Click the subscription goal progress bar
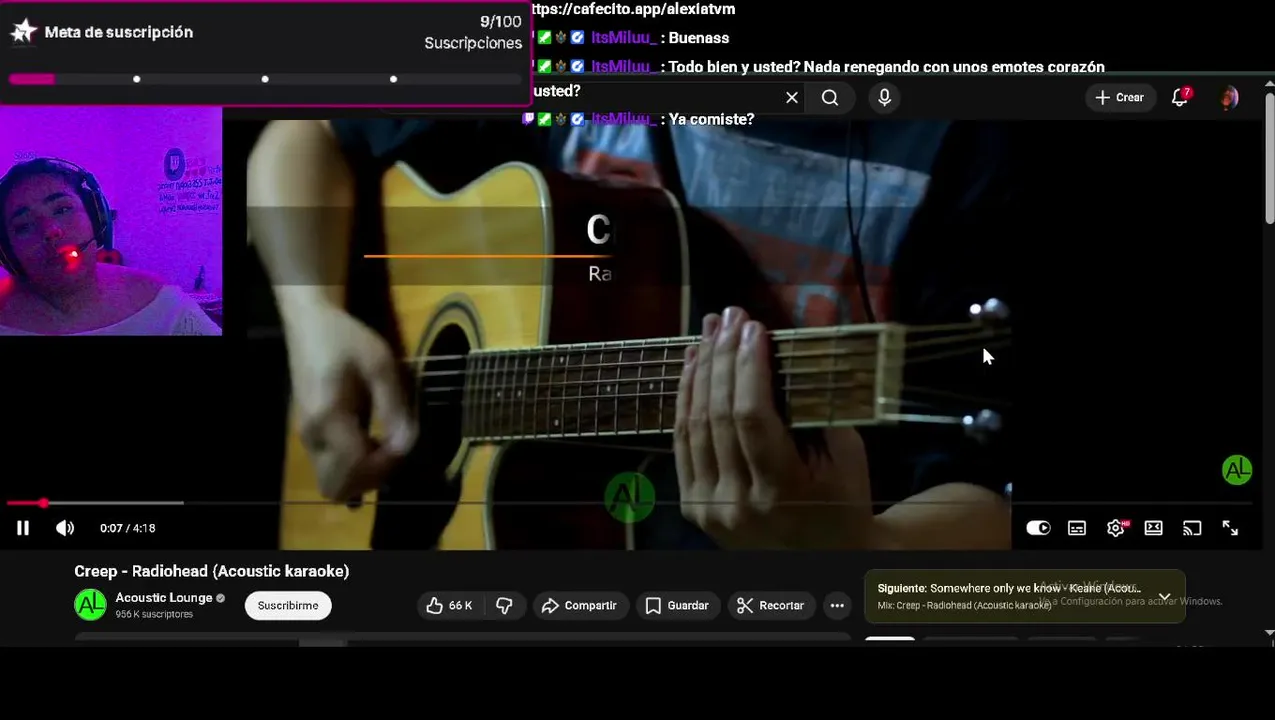This screenshot has width=1275, height=720. (x=265, y=79)
